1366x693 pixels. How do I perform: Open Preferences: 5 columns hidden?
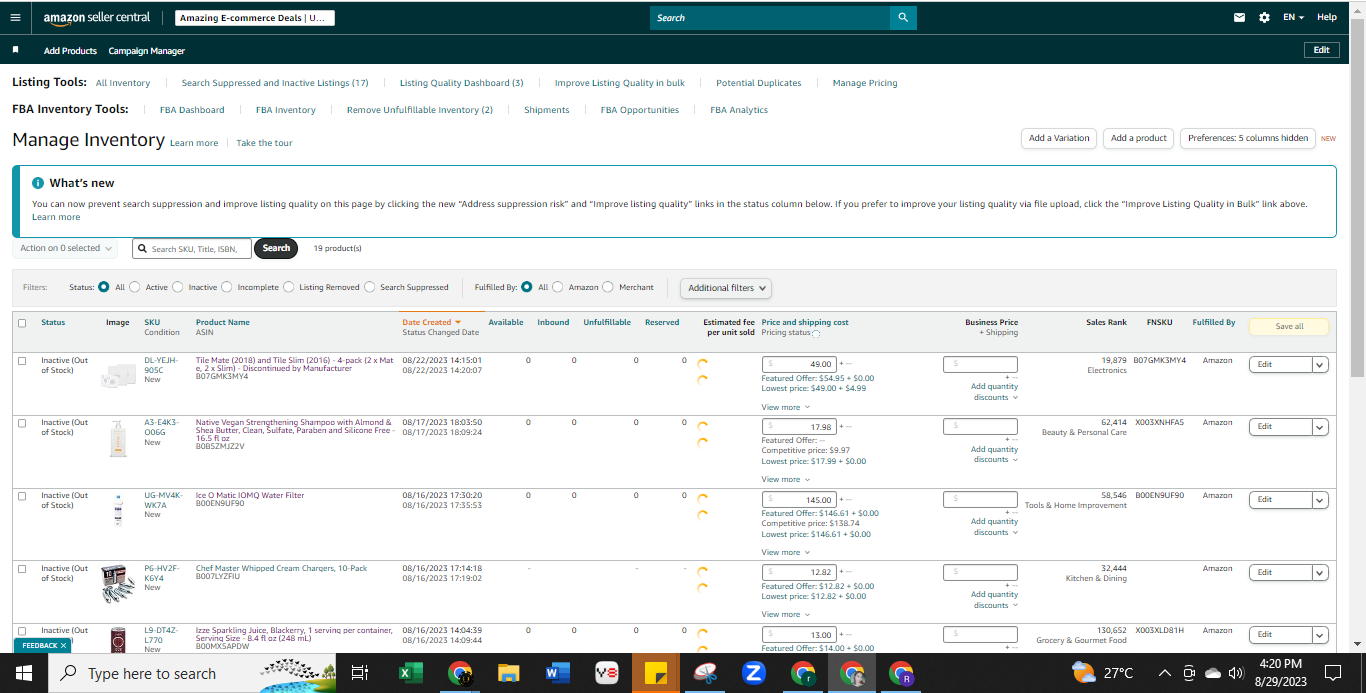click(1248, 138)
